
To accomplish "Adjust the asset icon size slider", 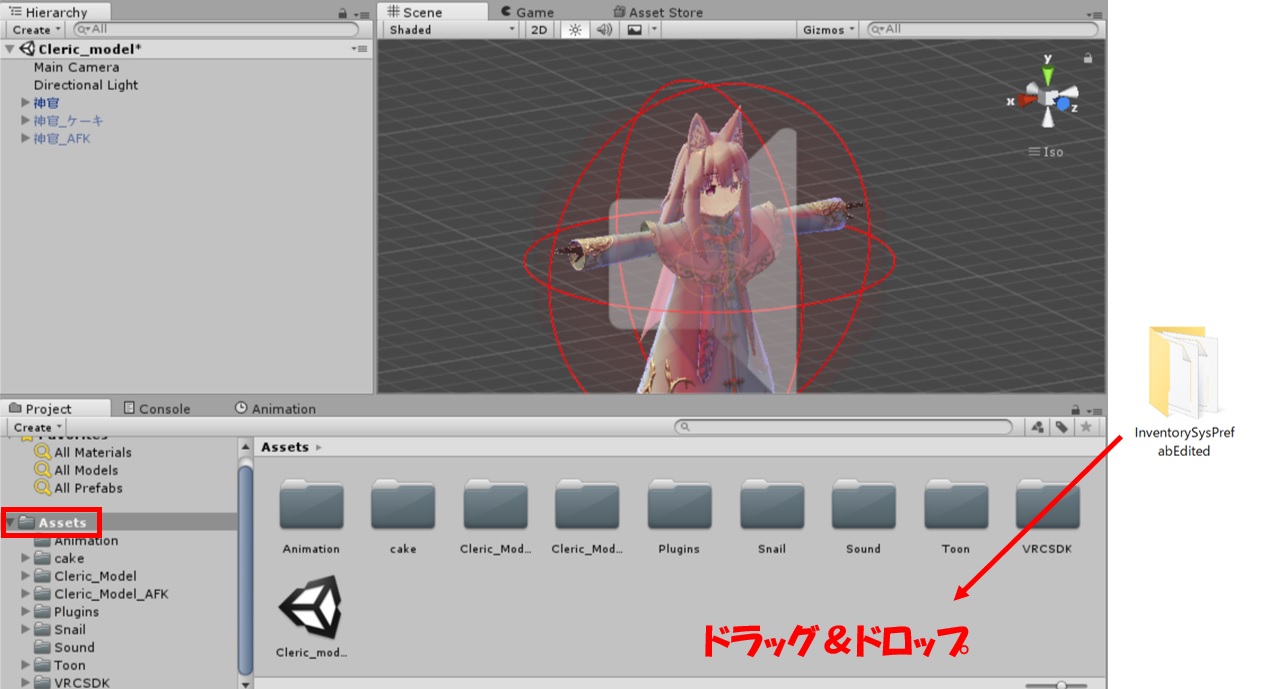I will (1059, 685).
